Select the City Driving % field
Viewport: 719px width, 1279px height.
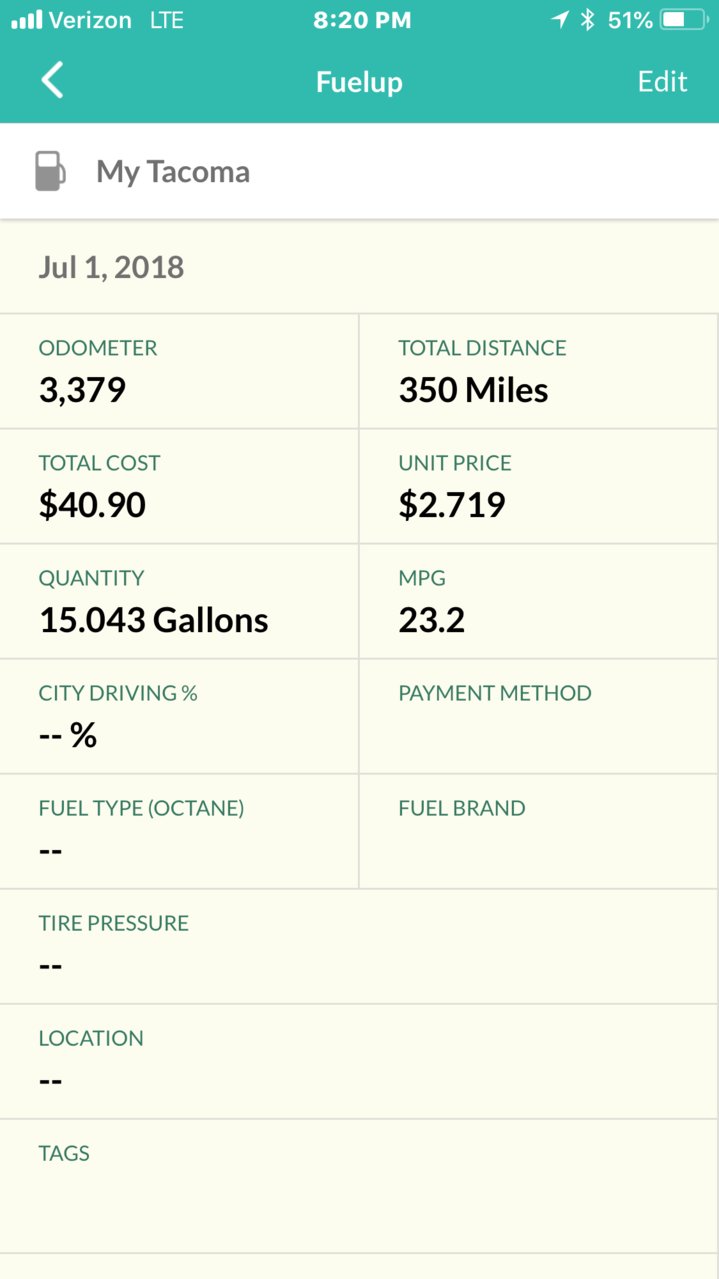coord(179,716)
